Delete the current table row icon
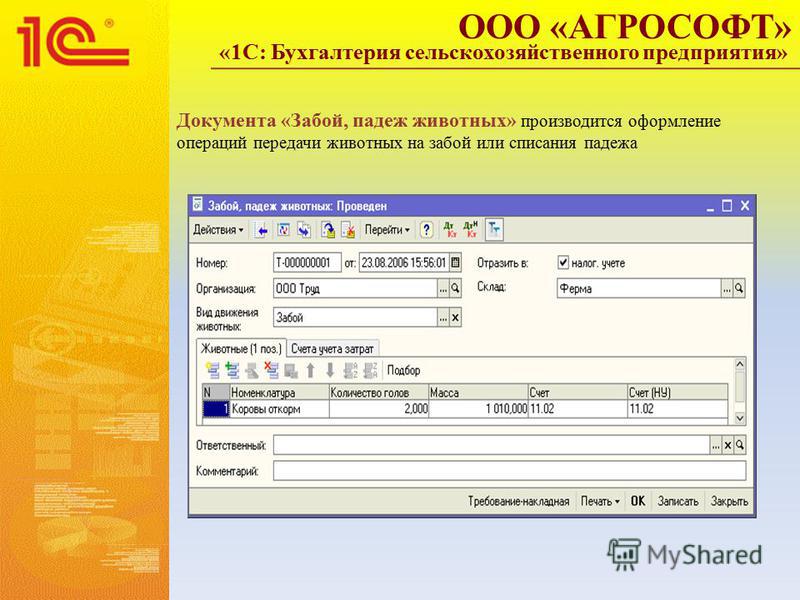This screenshot has height=600, width=800. (271, 370)
